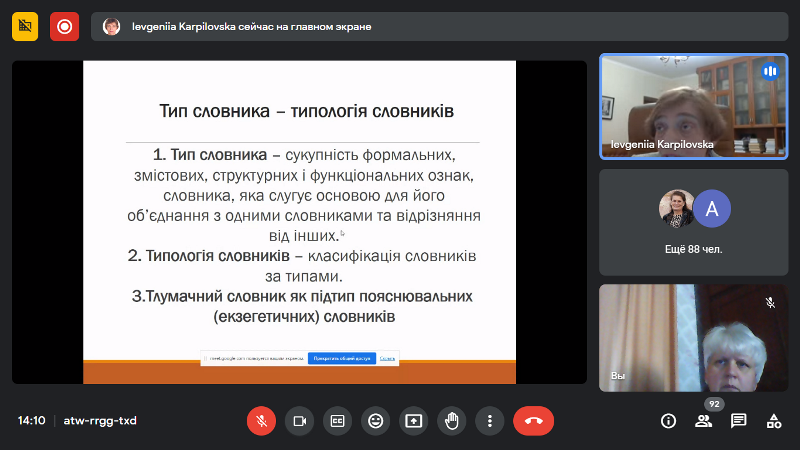This screenshot has width=800, height=450.
Task: Select your own video tile labeled 'Вы'
Action: [x=693, y=337]
